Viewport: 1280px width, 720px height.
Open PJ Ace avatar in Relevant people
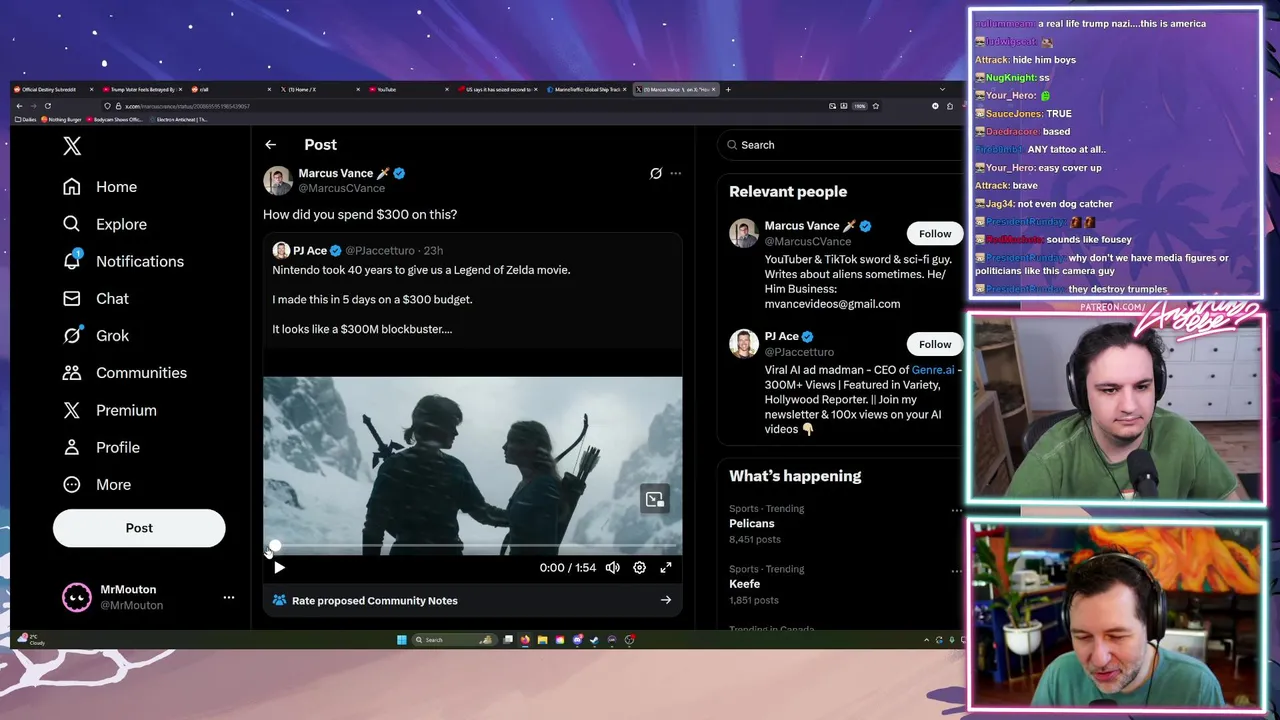tap(744, 344)
